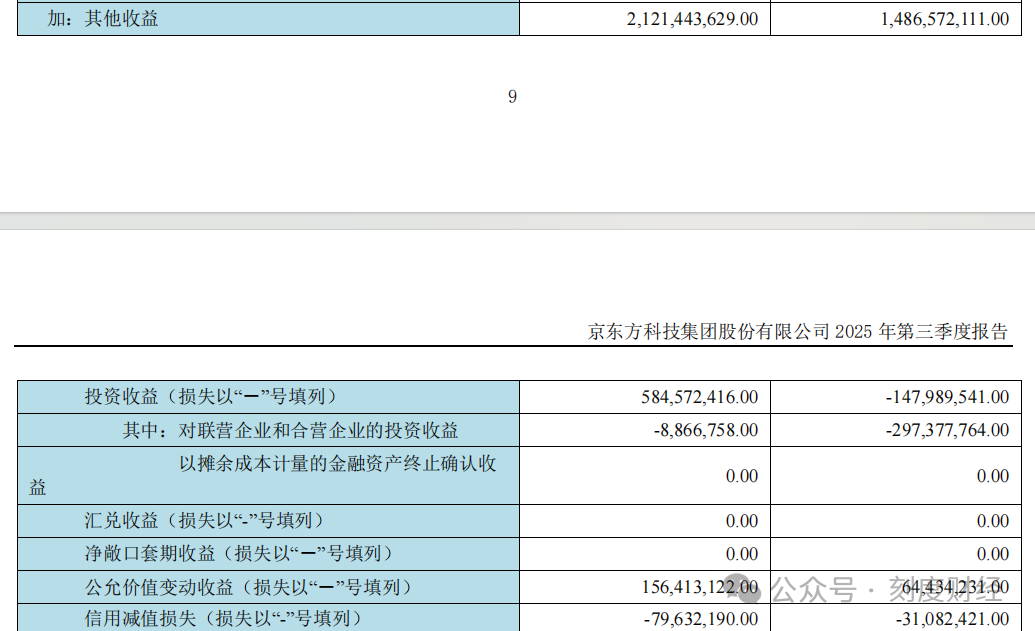The width and height of the screenshot is (1035, 631).
Task: Click the WeChat logo in the watermark
Action: (x=751, y=589)
